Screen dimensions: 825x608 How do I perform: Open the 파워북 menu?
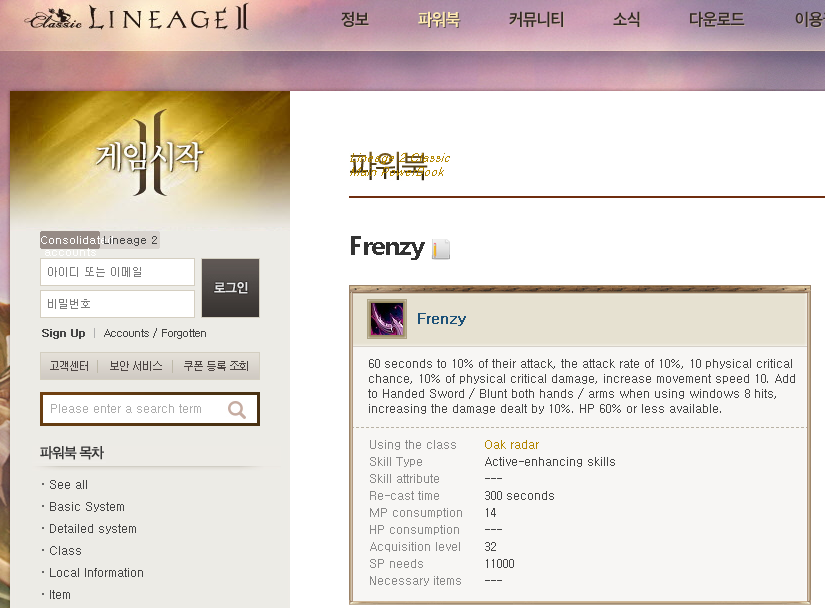pyautogui.click(x=439, y=19)
